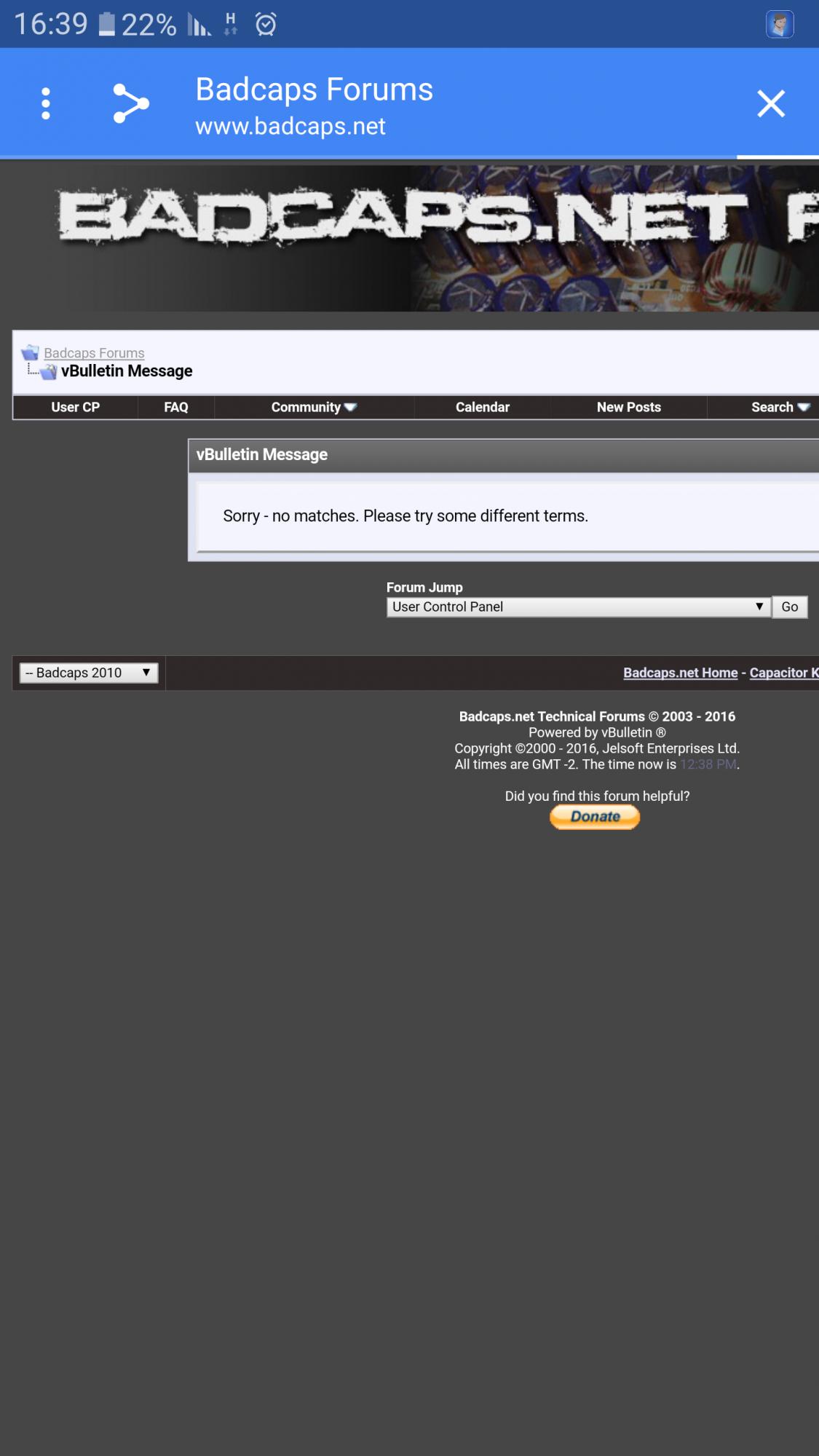Image resolution: width=819 pixels, height=1456 pixels.
Task: Open the New Posts menu item
Action: 629,408
